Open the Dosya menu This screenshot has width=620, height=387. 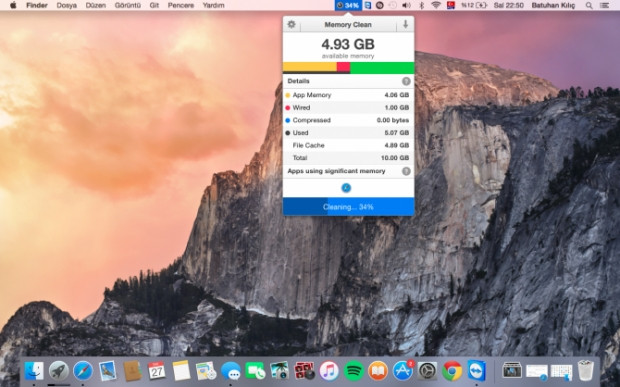[x=67, y=6]
